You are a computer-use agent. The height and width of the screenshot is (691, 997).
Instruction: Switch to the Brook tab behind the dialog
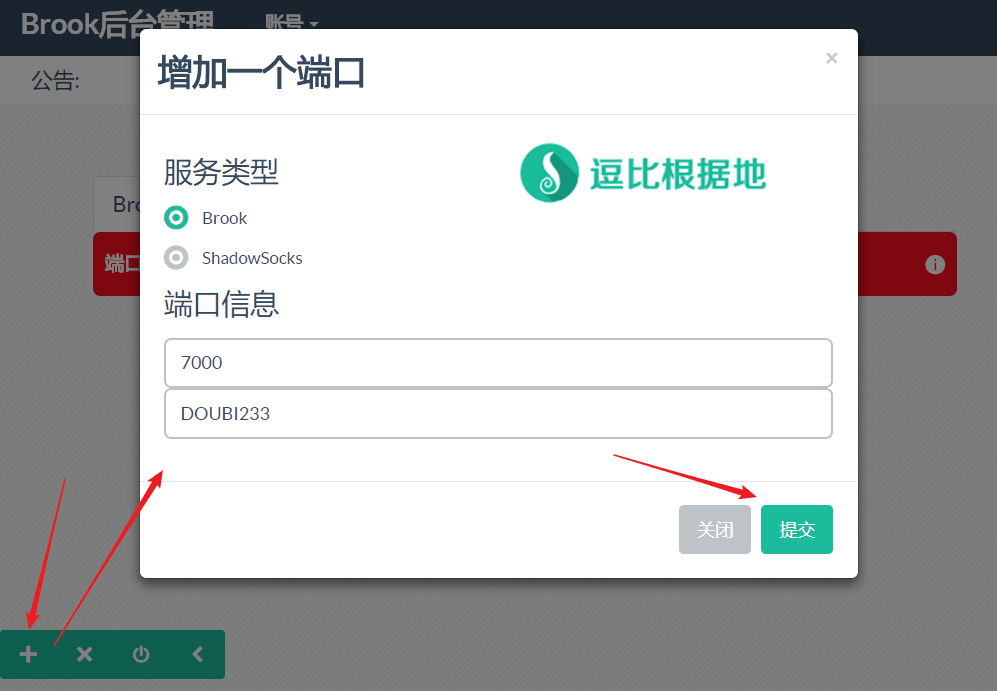(117, 205)
